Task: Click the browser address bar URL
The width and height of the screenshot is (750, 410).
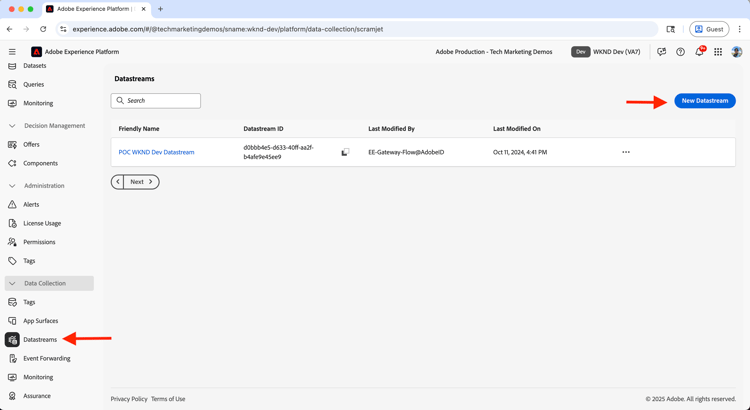Action: point(228,29)
